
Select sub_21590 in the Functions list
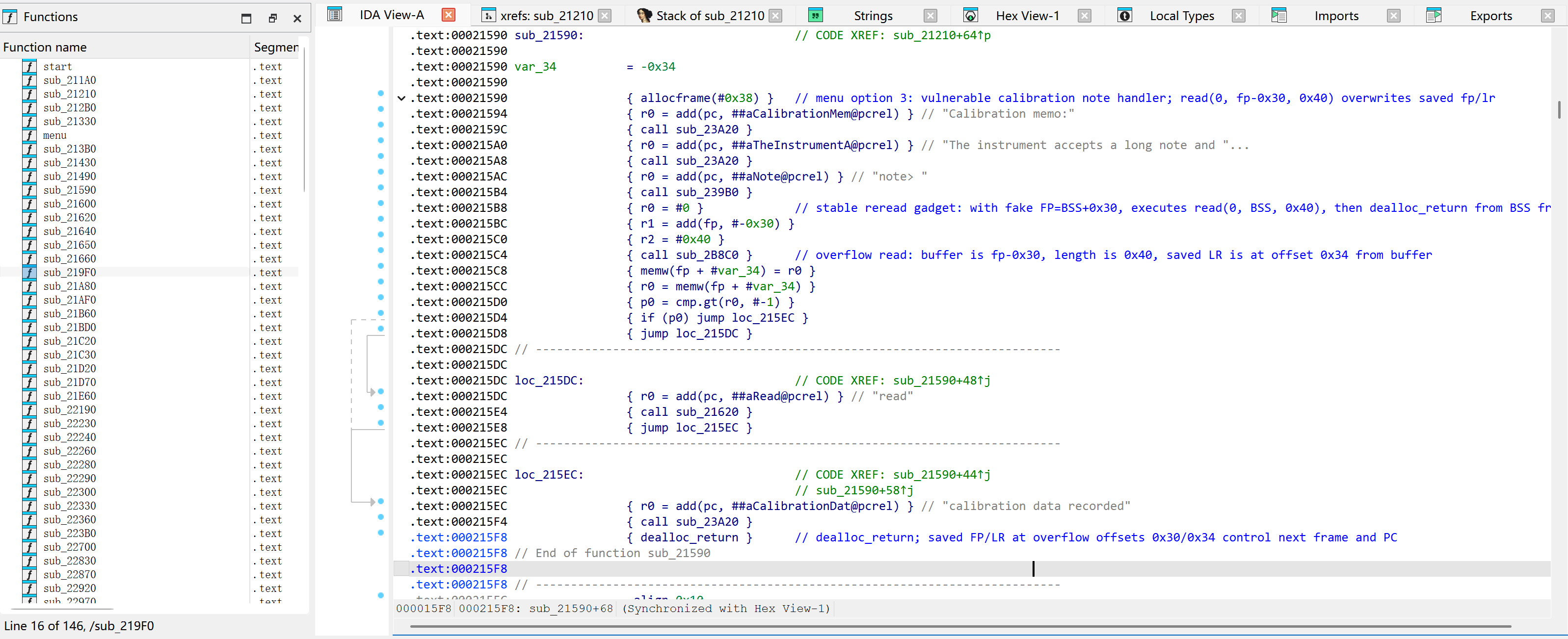[149, 190]
